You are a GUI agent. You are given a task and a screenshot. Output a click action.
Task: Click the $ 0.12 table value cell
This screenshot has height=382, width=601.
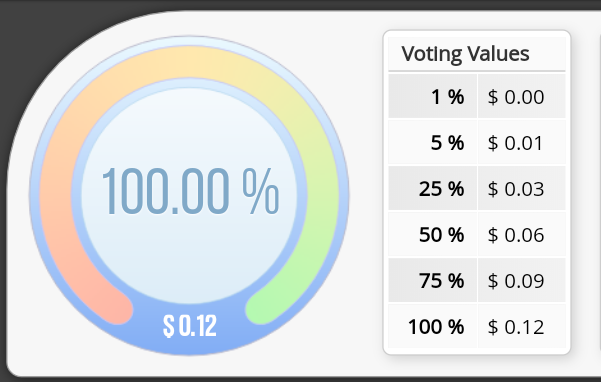click(x=522, y=326)
